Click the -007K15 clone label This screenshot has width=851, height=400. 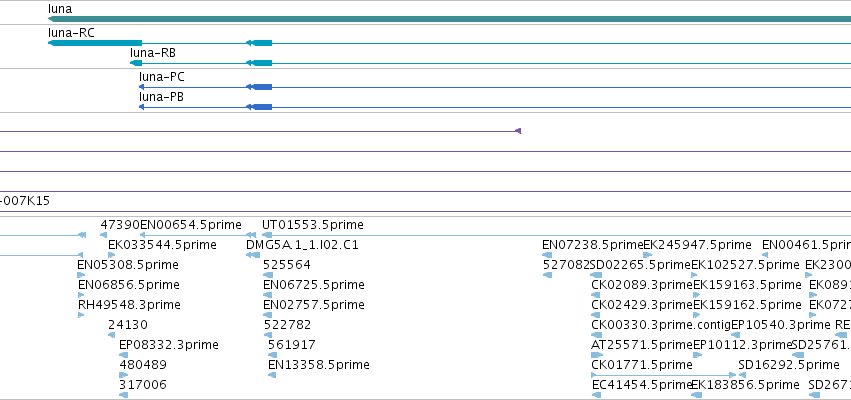coord(25,201)
